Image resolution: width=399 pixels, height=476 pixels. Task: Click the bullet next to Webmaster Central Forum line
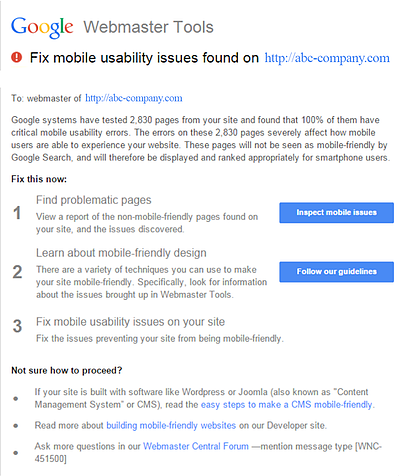[x=16, y=453]
